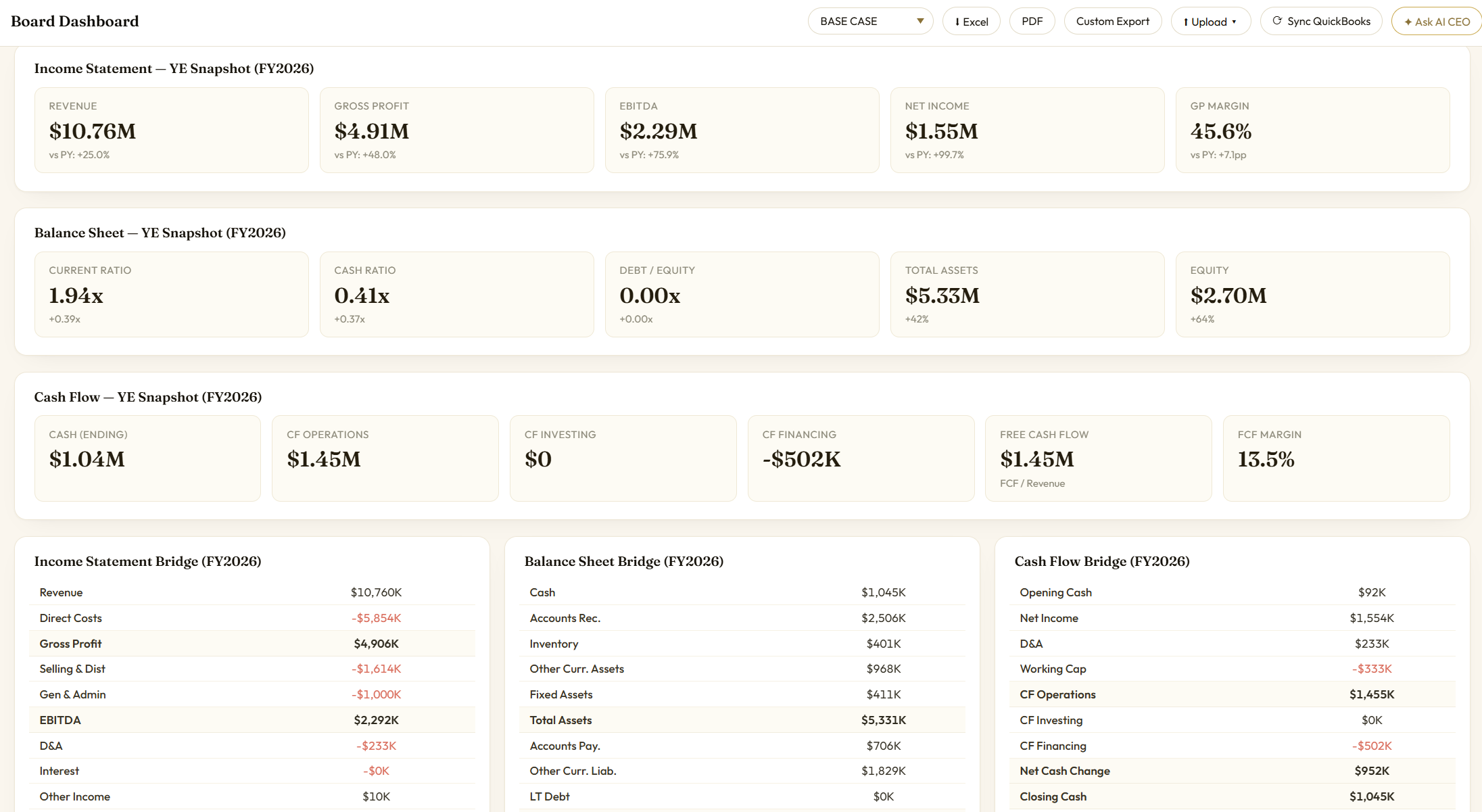This screenshot has width=1482, height=812.
Task: Click the CF Investing $0K bridge value
Action: tap(1372, 720)
